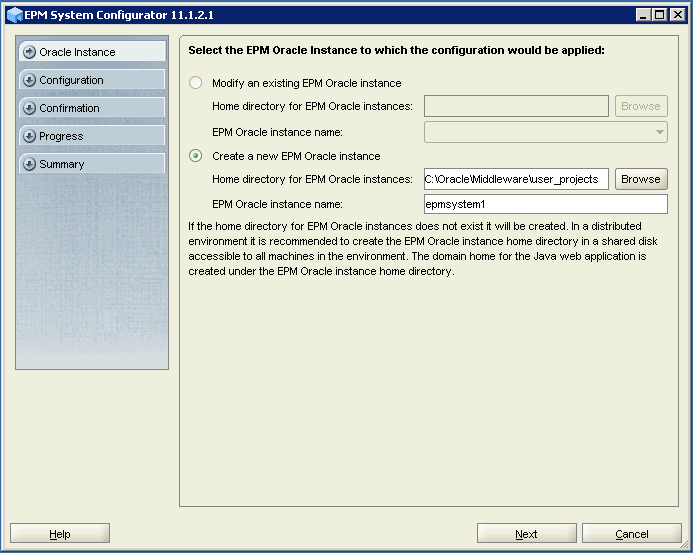The image size is (693, 553).
Task: Select Create a new EPM Oracle instance
Action: click(x=195, y=156)
